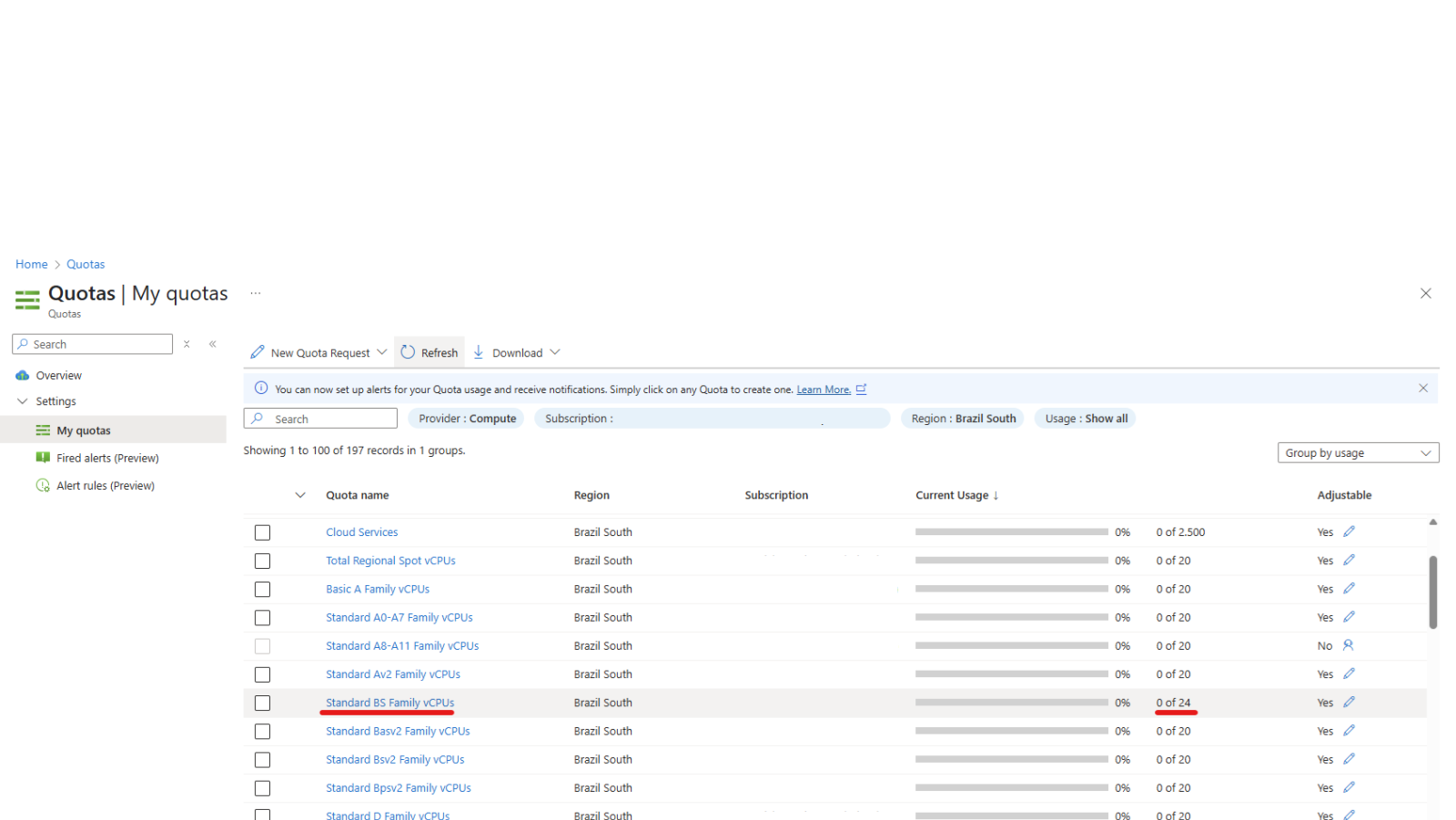Viewport: 1456px width, 820px height.
Task: Collapse the Settings section in sidebar
Action: point(23,401)
